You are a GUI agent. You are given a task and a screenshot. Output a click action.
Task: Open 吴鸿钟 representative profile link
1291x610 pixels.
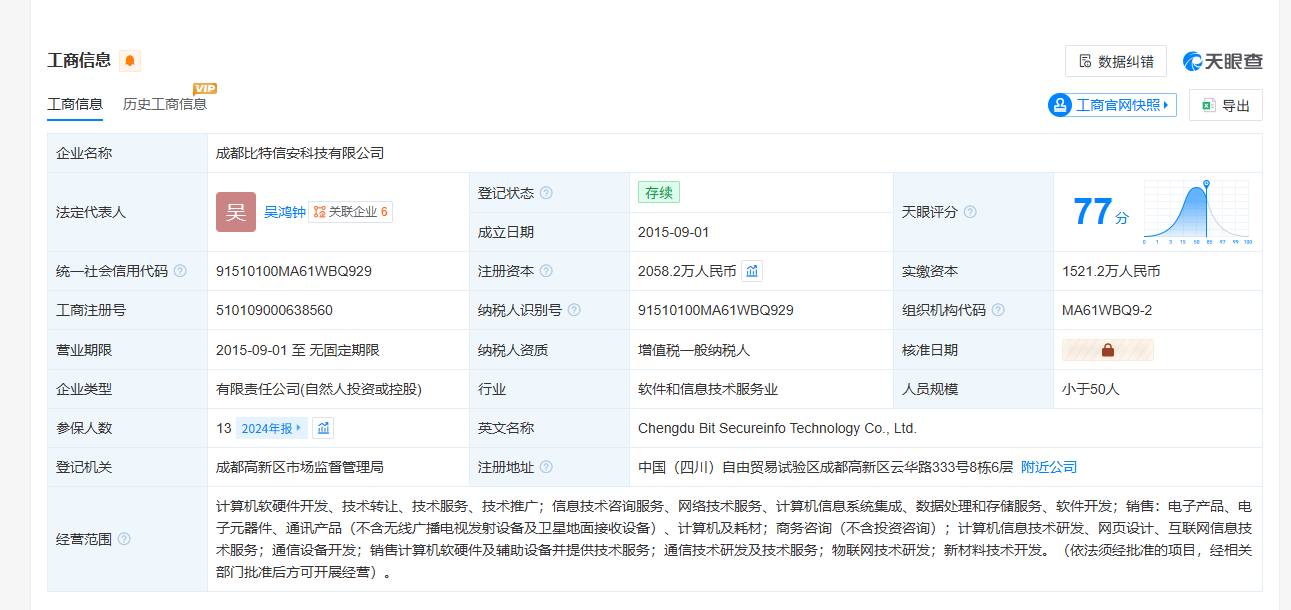click(285, 212)
